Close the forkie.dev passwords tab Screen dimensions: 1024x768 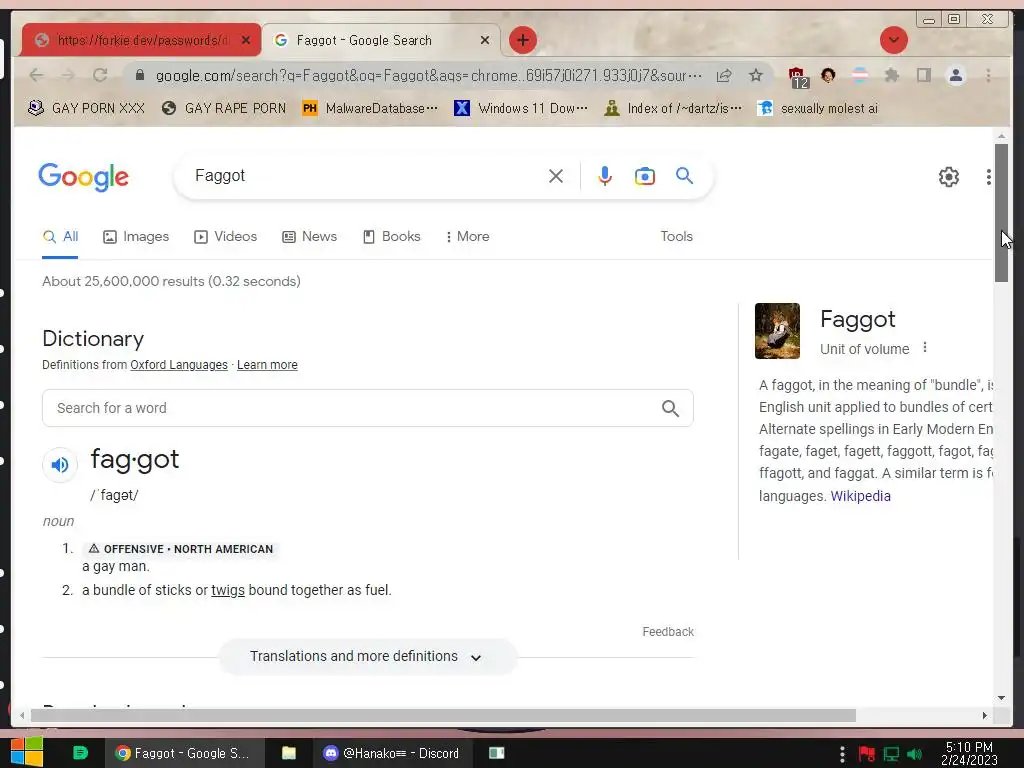point(246,40)
